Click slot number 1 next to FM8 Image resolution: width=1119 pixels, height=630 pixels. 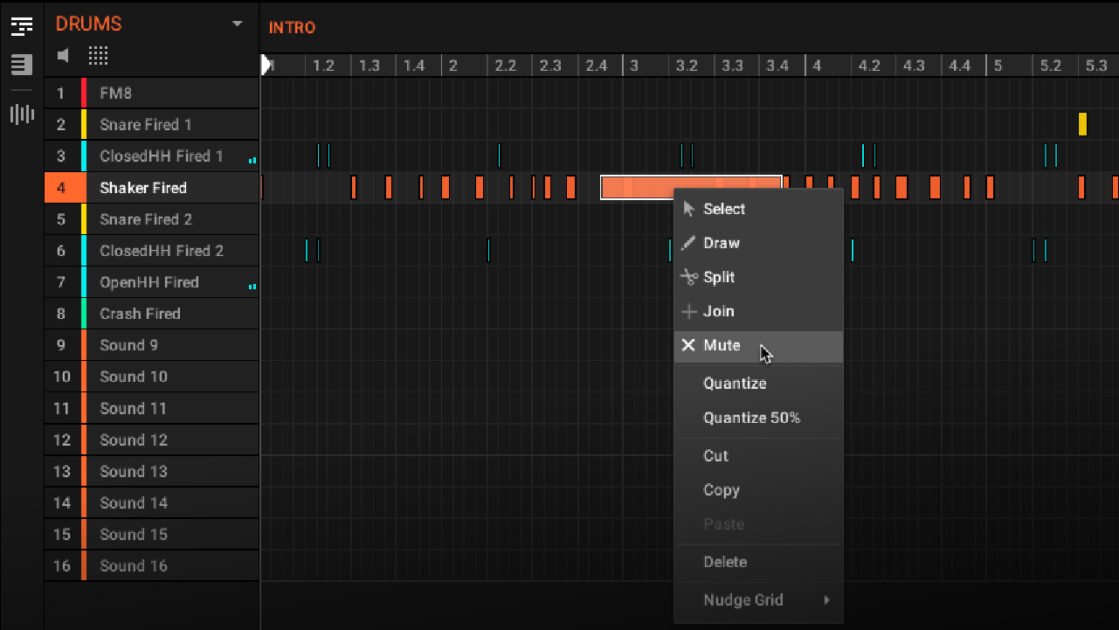click(x=61, y=93)
